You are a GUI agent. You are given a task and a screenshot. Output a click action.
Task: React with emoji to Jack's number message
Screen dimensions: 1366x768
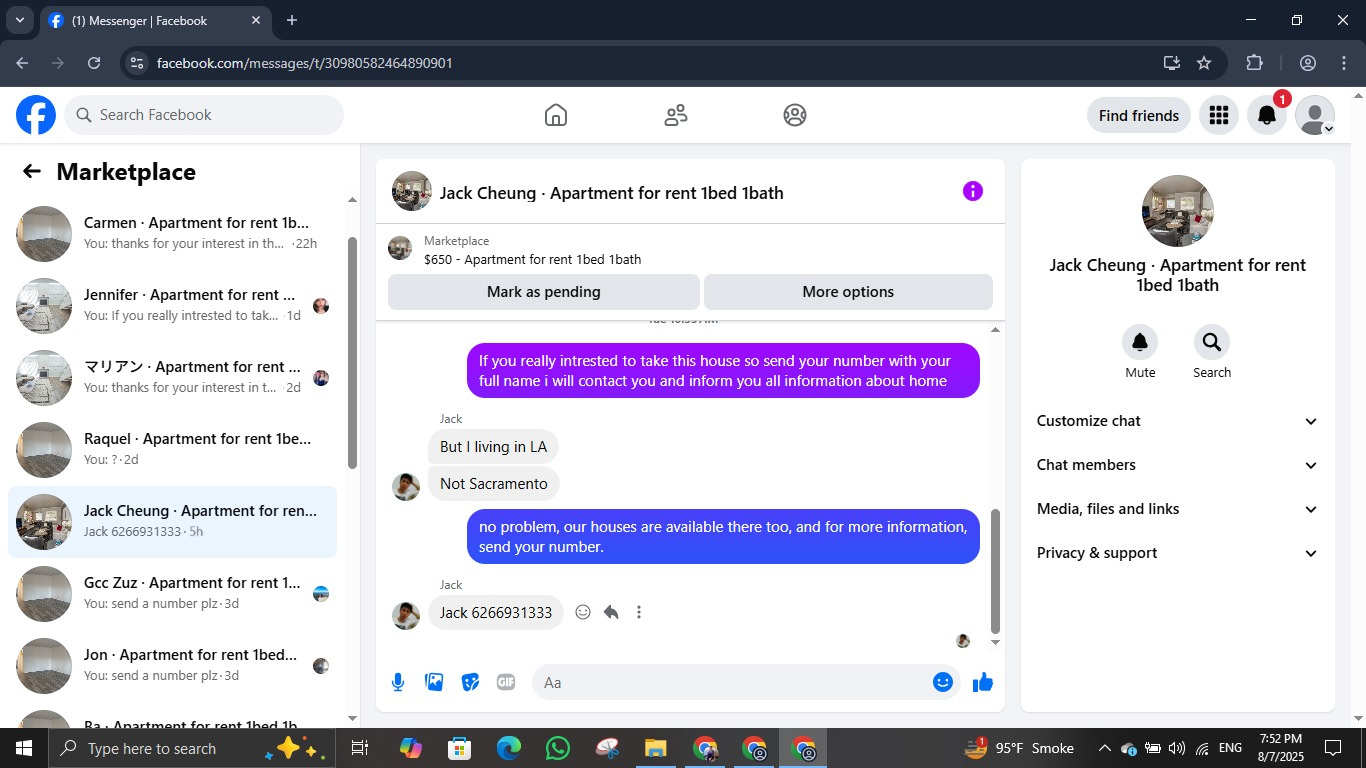pyautogui.click(x=583, y=612)
